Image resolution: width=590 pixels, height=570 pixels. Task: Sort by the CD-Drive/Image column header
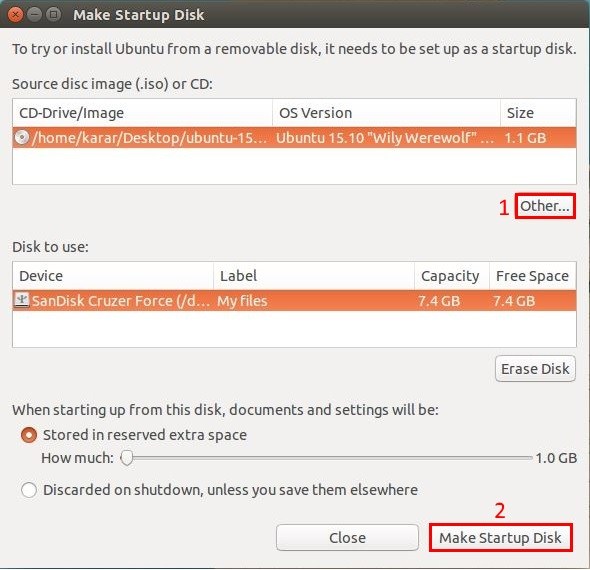(142, 113)
